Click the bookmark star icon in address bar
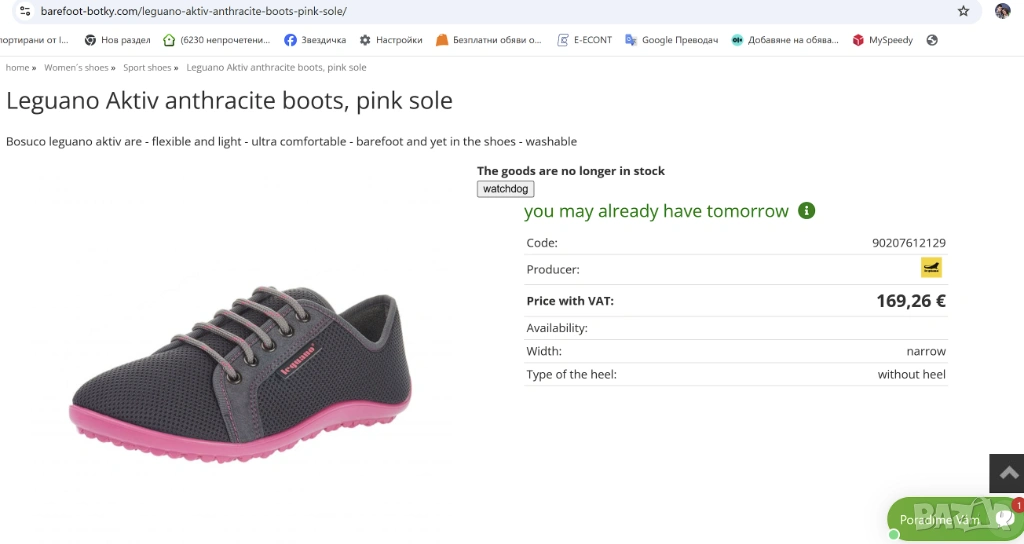 pyautogui.click(x=963, y=11)
